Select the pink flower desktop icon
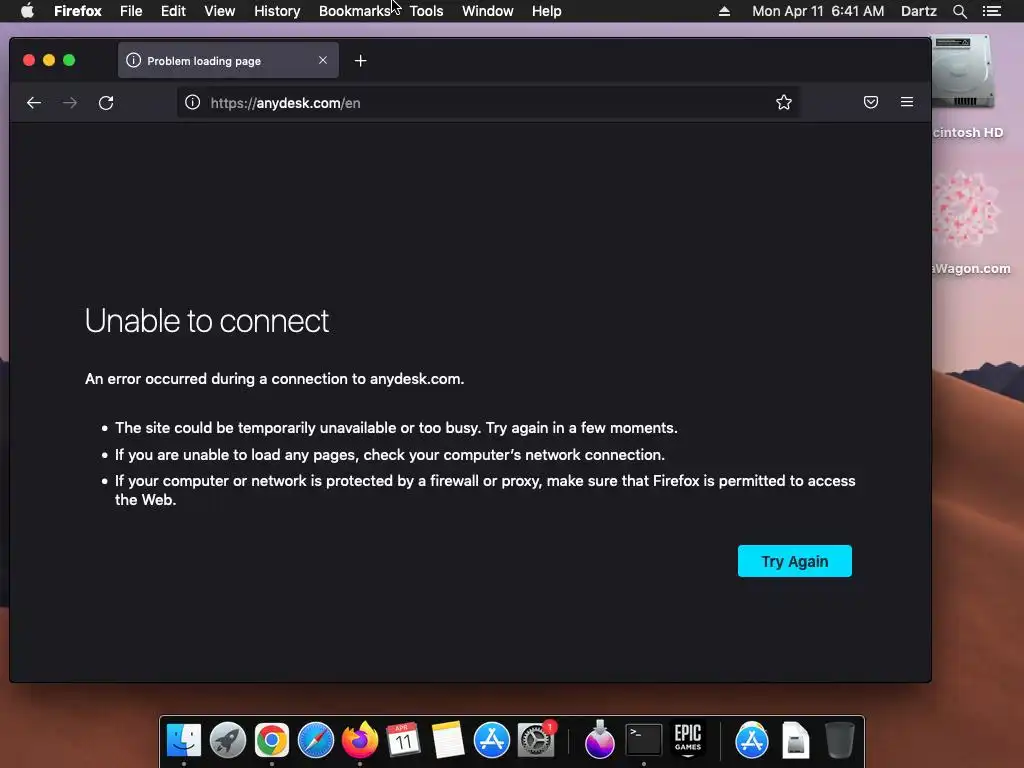Viewport: 1024px width, 768px height. (965, 208)
